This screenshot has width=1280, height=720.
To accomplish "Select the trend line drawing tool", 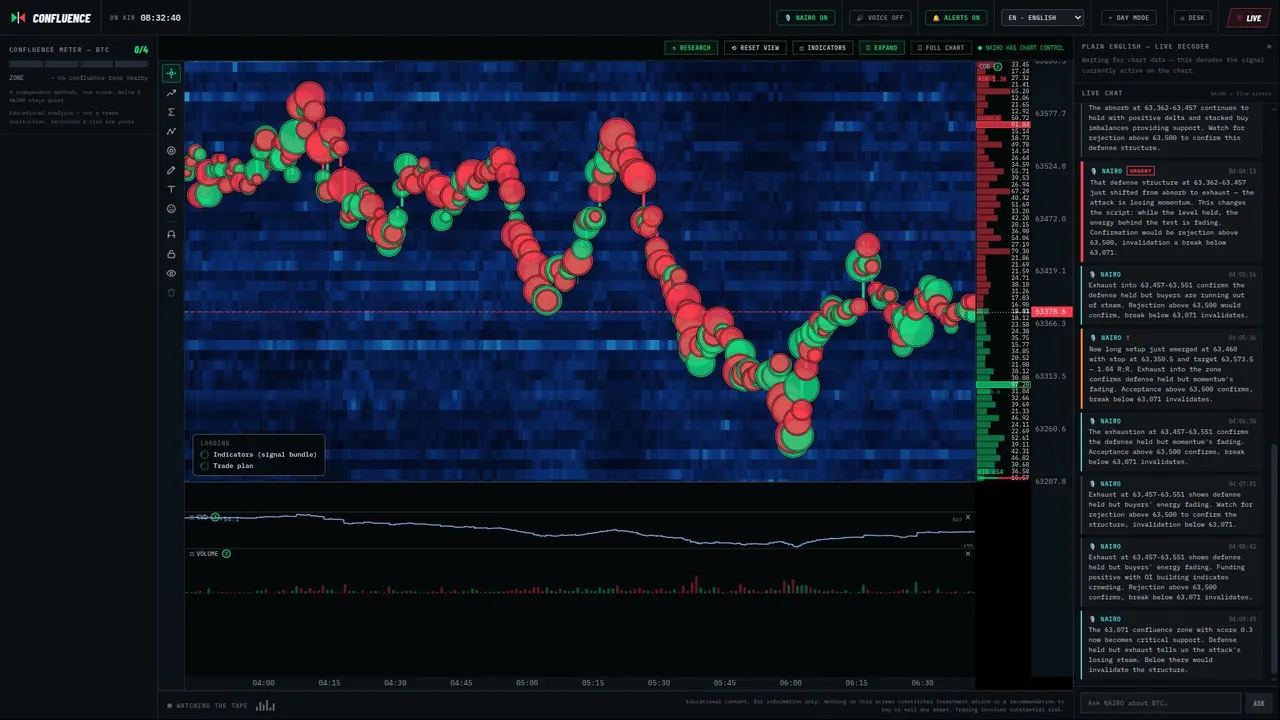I will click(x=171, y=92).
